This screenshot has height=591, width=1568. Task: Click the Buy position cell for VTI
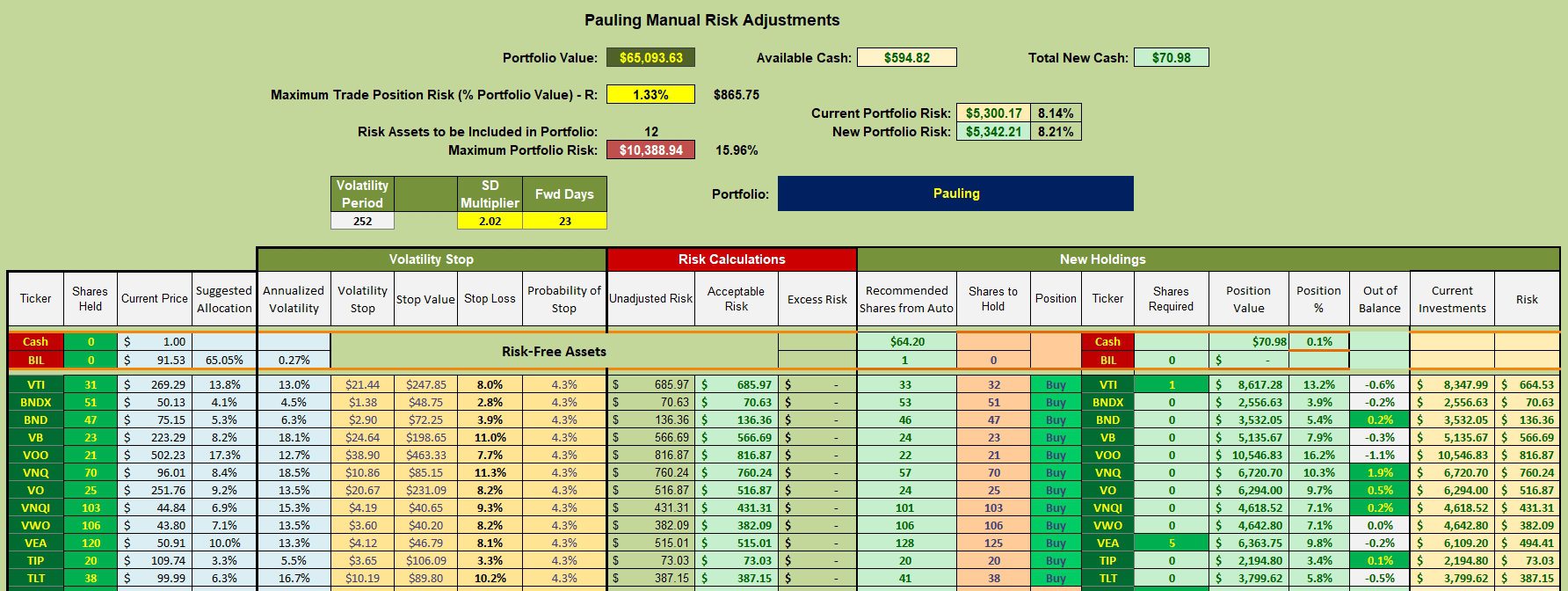(1056, 384)
